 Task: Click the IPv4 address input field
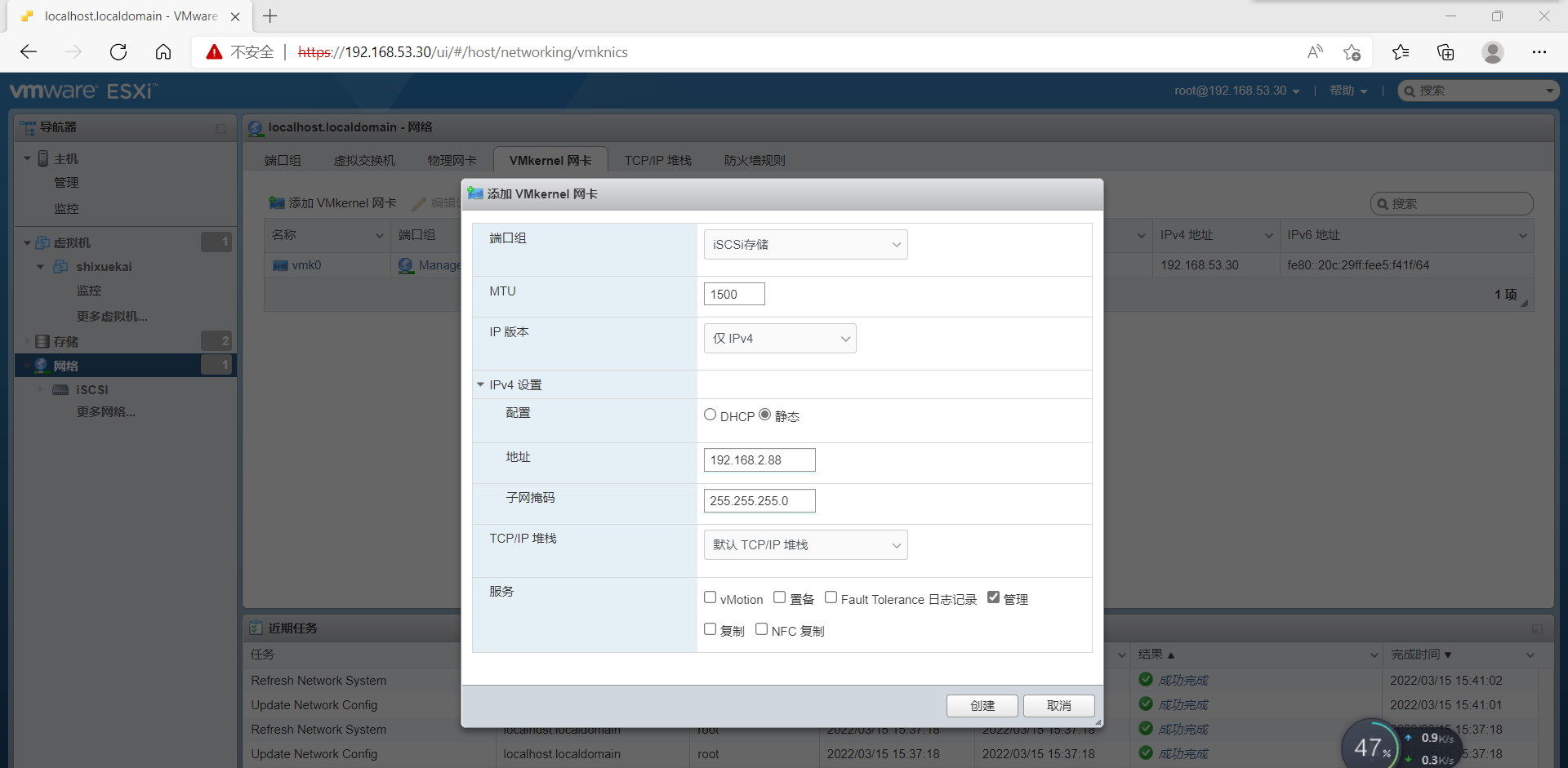759,460
